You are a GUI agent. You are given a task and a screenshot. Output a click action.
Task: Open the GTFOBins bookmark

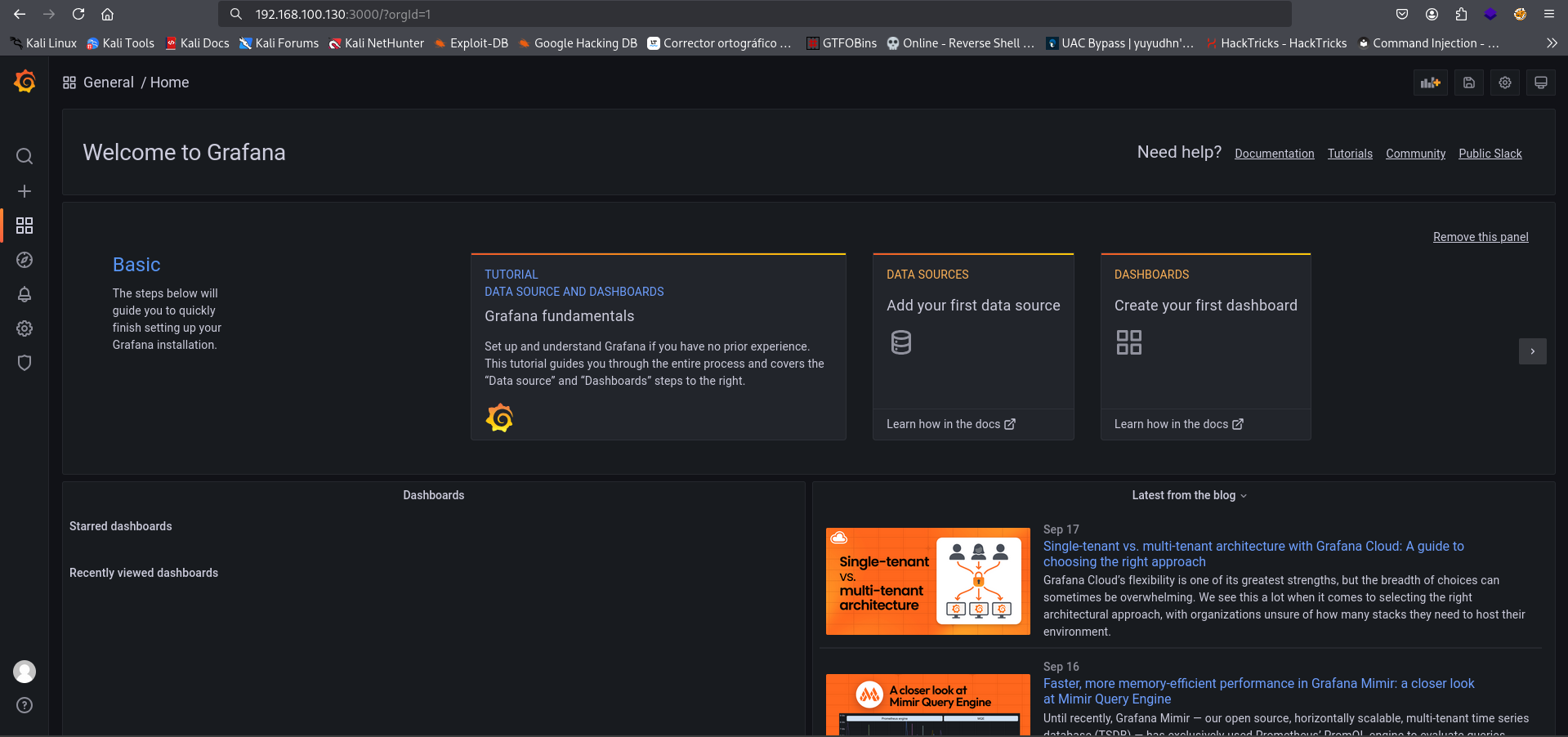coord(842,43)
